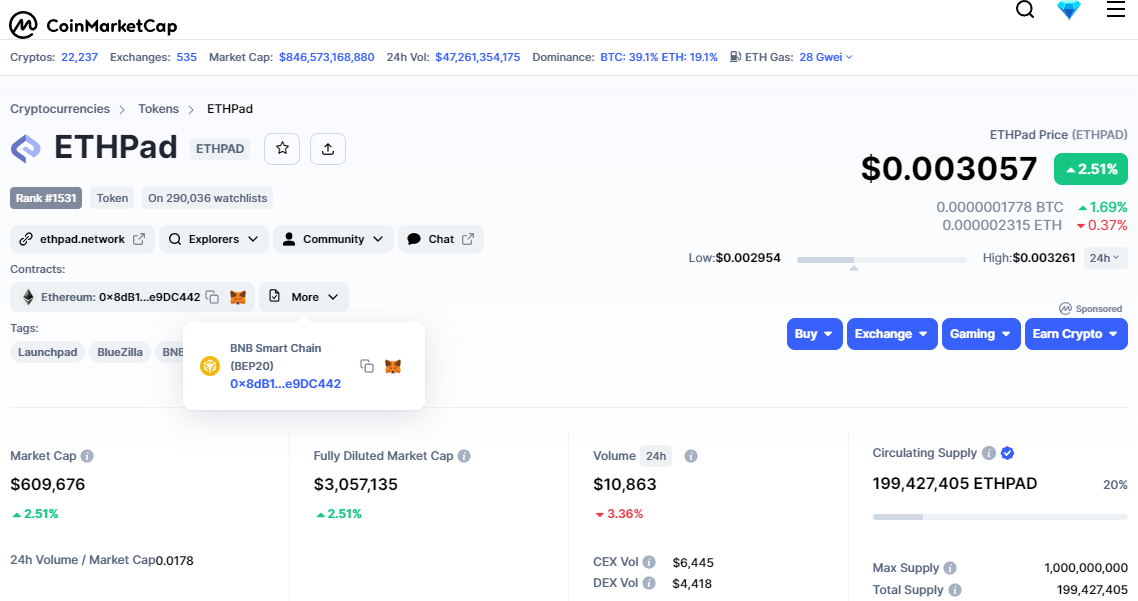Click the ETH Gas pump icon

(x=735, y=57)
